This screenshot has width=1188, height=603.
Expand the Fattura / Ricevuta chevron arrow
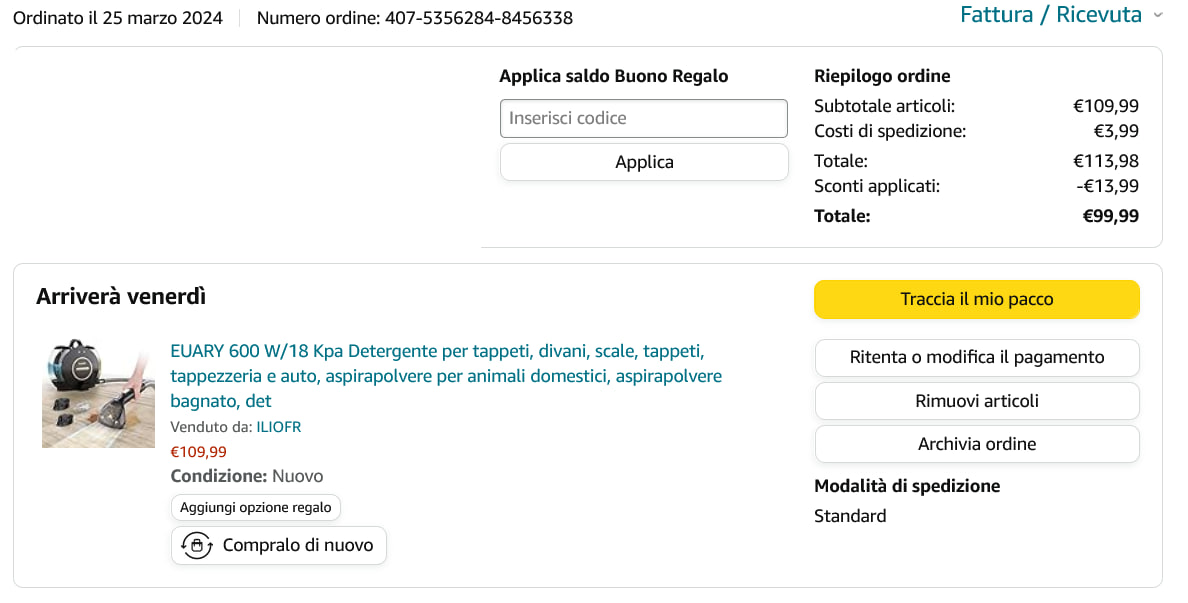1158,15
